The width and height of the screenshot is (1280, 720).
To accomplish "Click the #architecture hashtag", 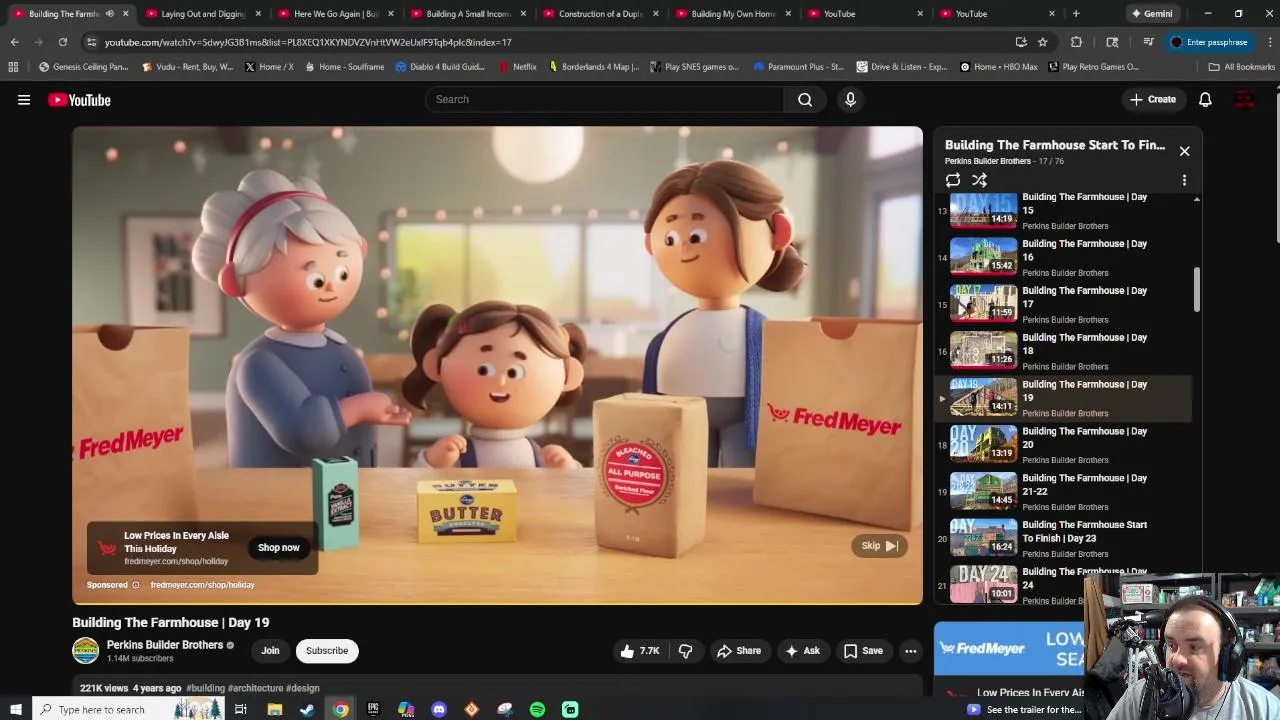I will [x=256, y=688].
